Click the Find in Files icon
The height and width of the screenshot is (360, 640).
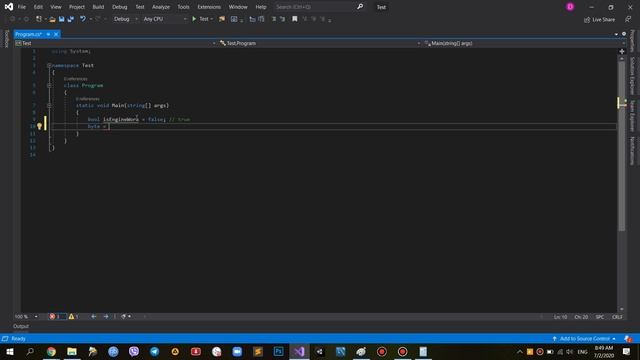click(222, 19)
